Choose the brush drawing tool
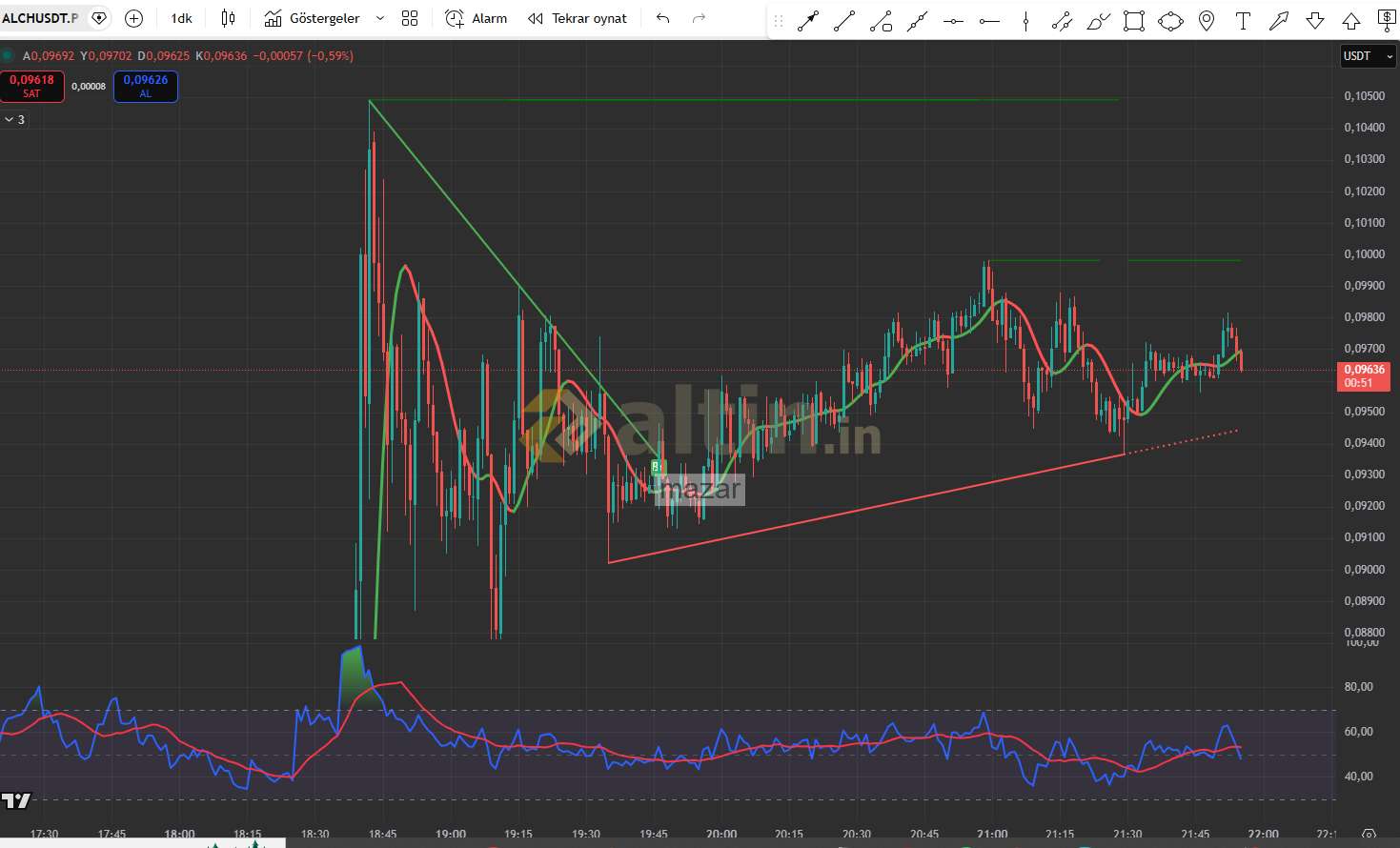1400x848 pixels. point(1098,21)
